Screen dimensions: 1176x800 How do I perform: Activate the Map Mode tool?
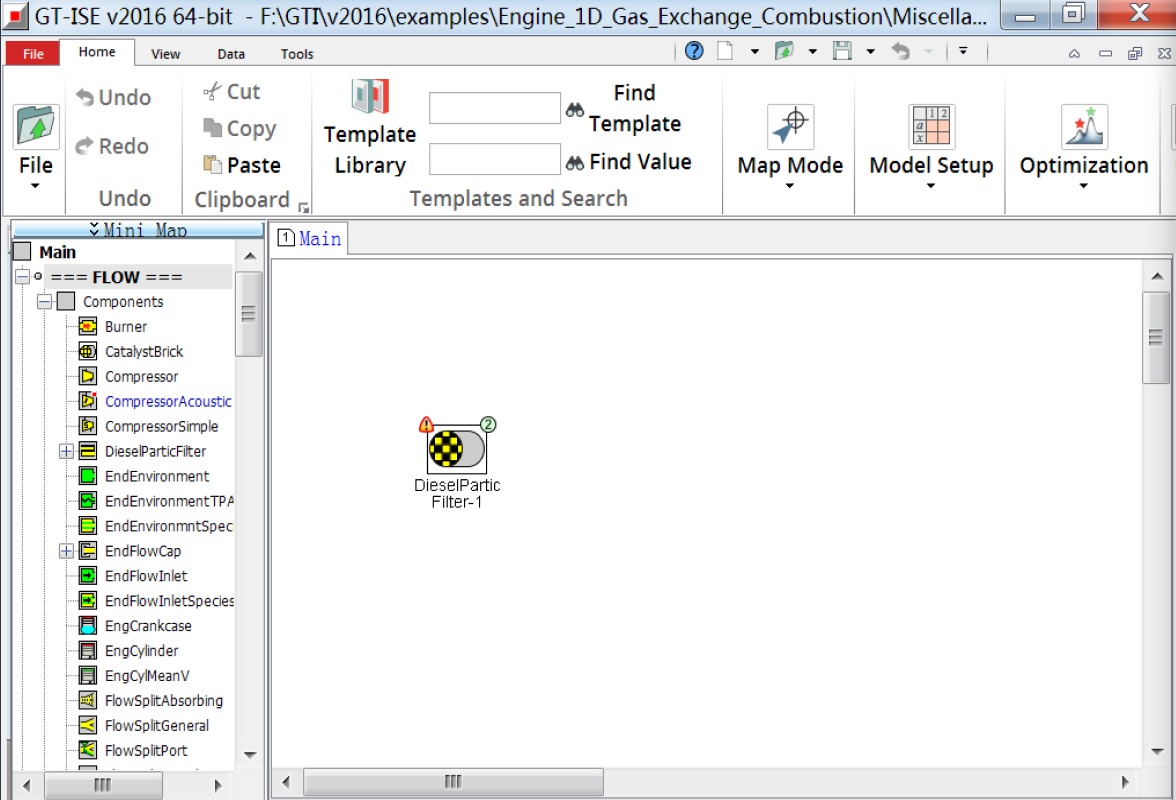pyautogui.click(x=789, y=135)
